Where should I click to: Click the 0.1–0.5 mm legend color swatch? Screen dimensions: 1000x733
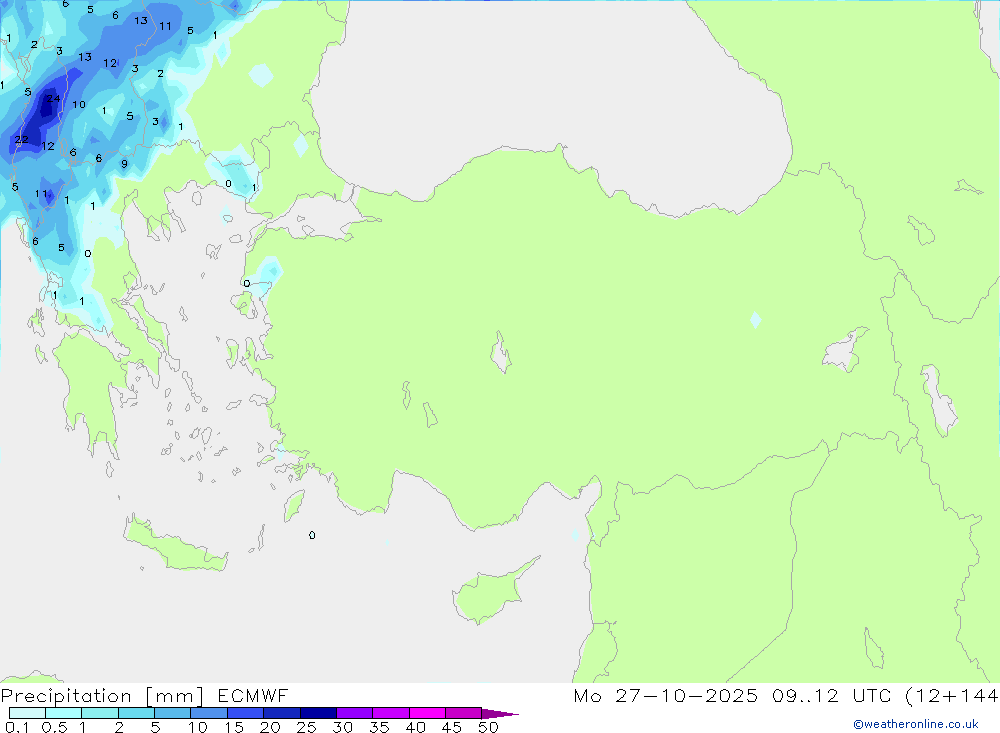pos(27,713)
